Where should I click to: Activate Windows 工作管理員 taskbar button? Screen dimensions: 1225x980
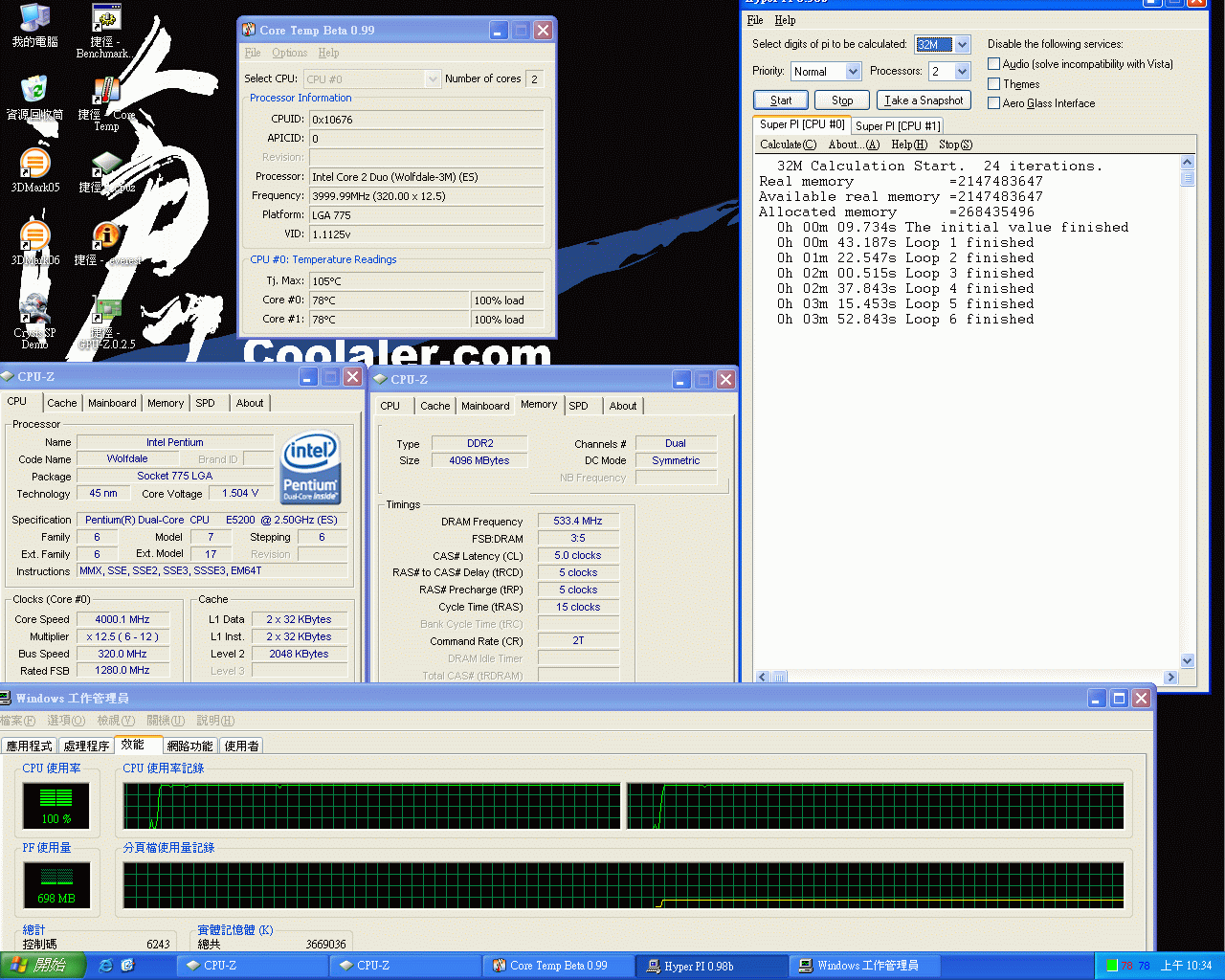(866, 966)
